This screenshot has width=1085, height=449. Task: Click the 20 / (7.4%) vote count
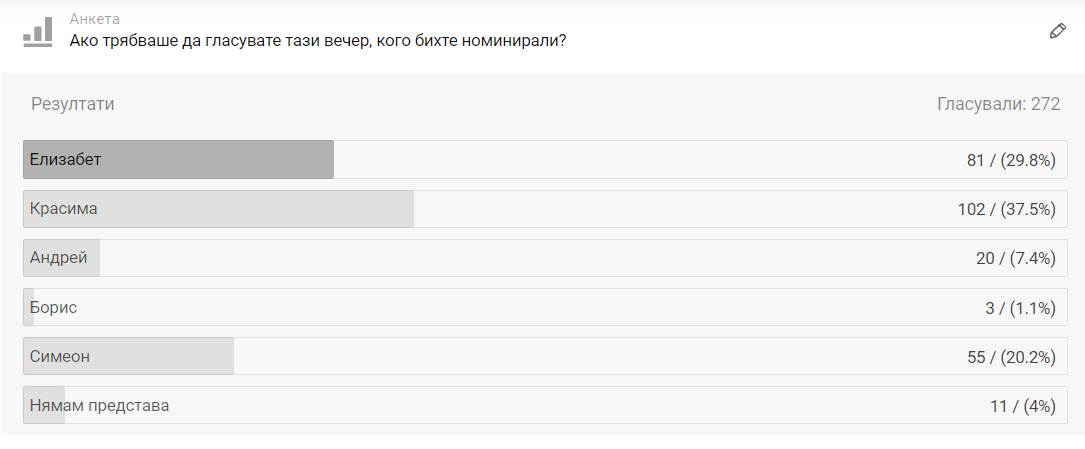[x=1016, y=259]
